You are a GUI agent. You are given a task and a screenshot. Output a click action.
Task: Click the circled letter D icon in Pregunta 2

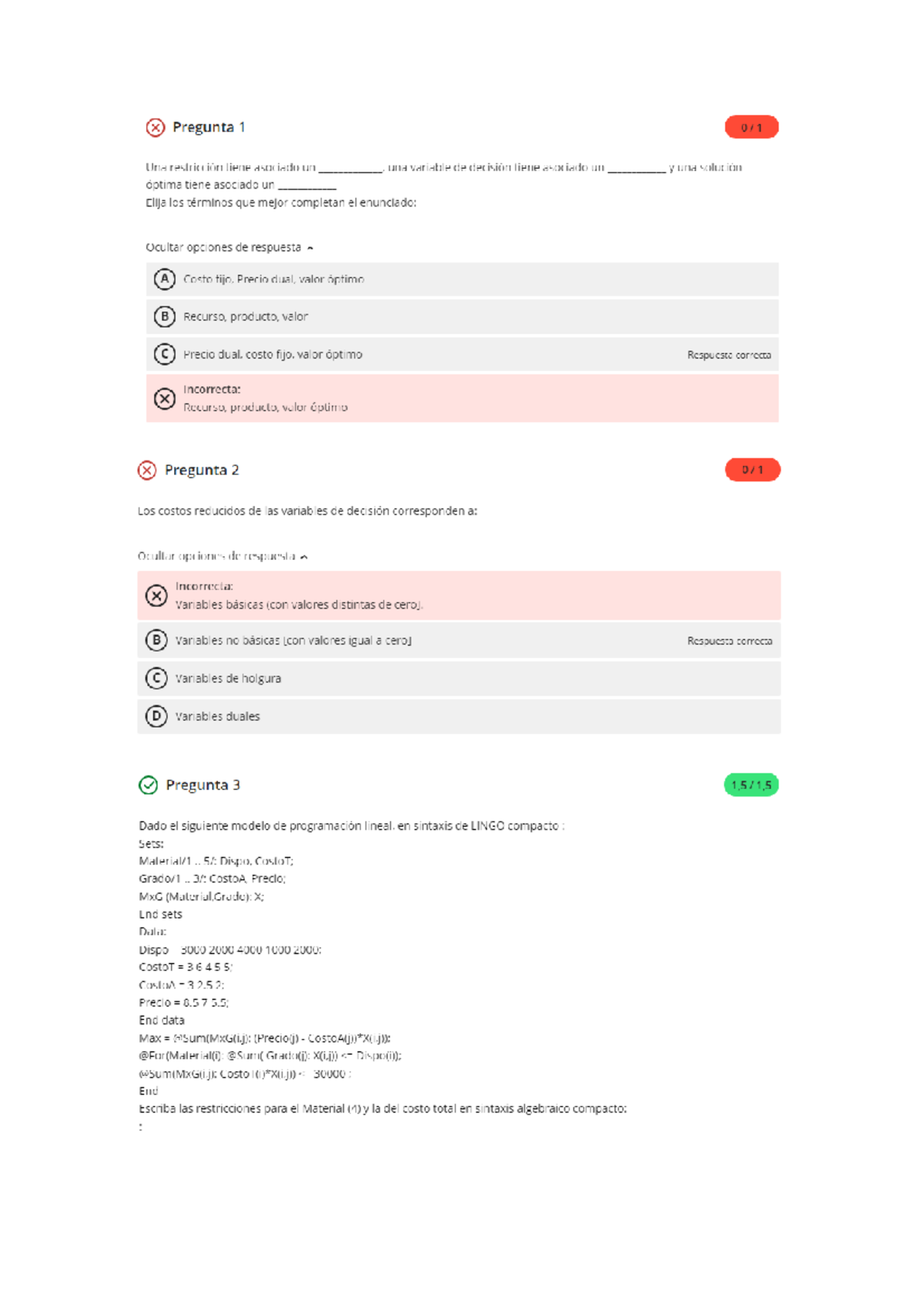[x=157, y=715]
